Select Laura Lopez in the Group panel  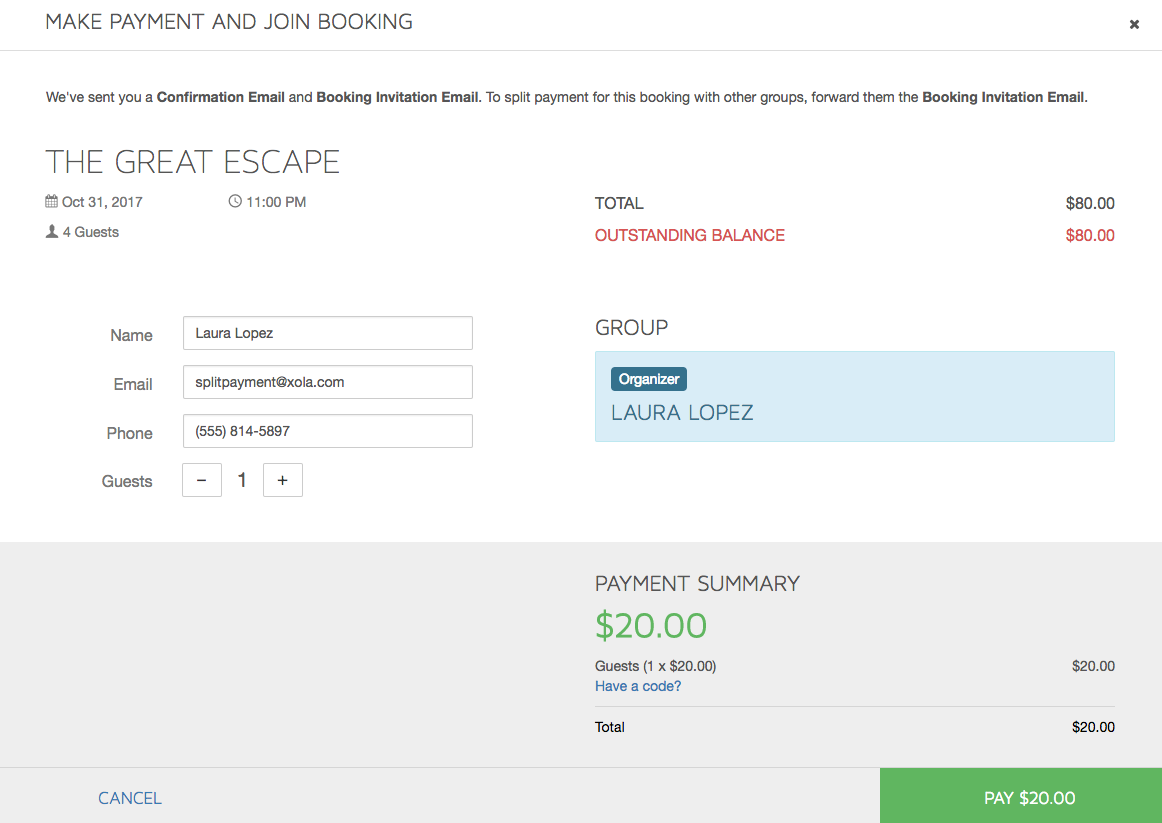point(682,413)
